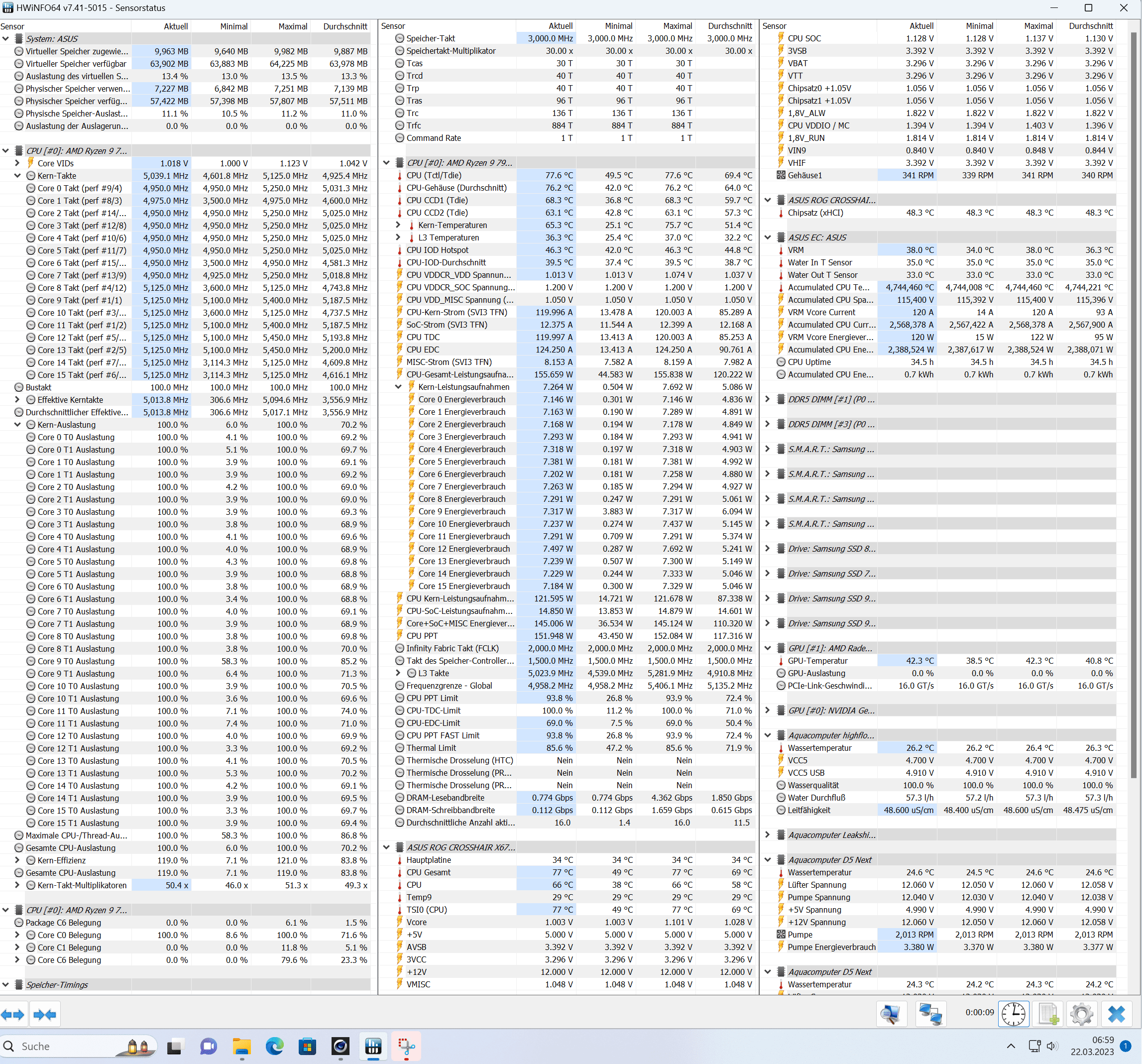Expand Kern-Takt-Multiplikatoren node
The height and width of the screenshot is (1064, 1147).
pos(17,886)
